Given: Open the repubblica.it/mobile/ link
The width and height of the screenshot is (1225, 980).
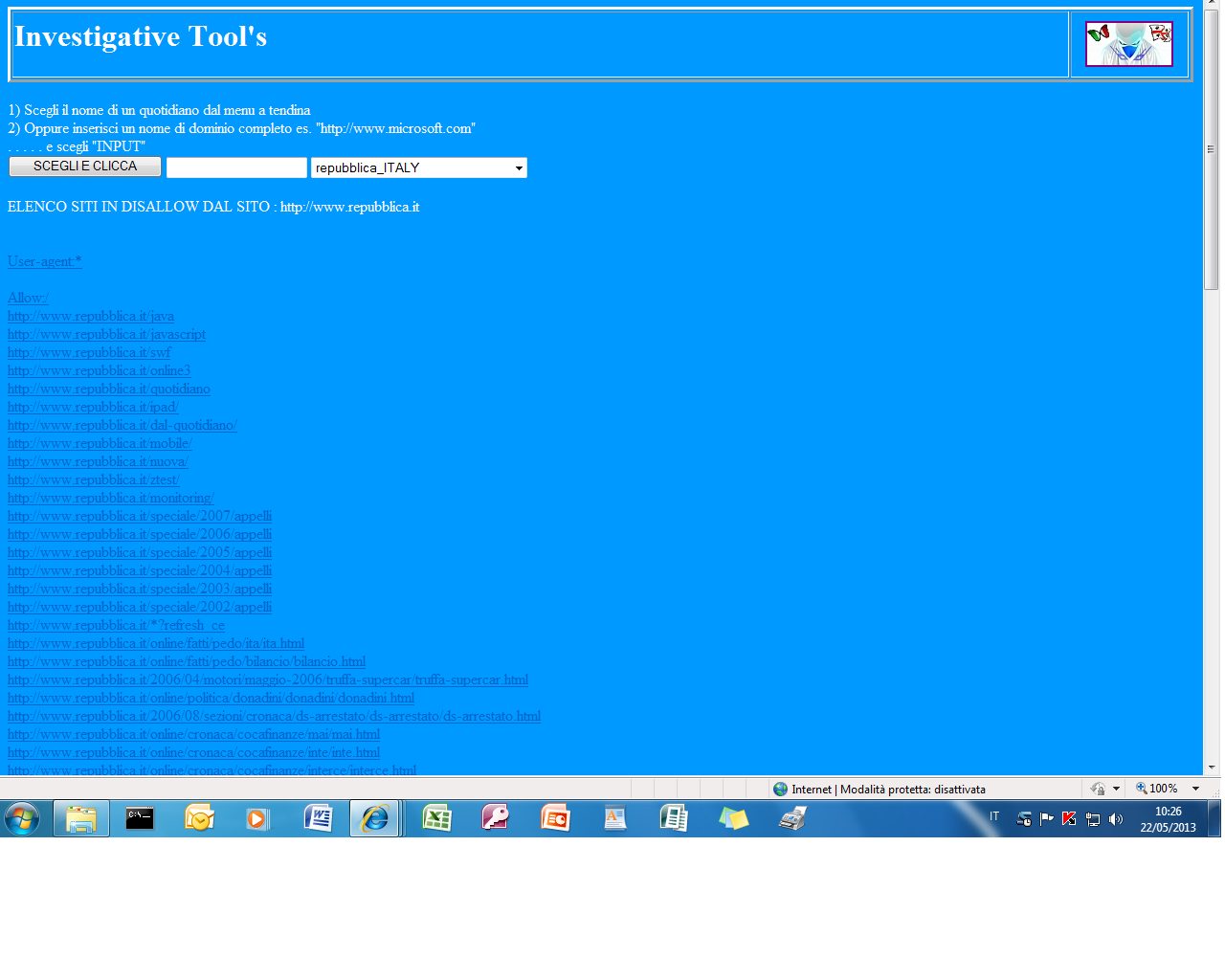Looking at the screenshot, I should coord(100,443).
